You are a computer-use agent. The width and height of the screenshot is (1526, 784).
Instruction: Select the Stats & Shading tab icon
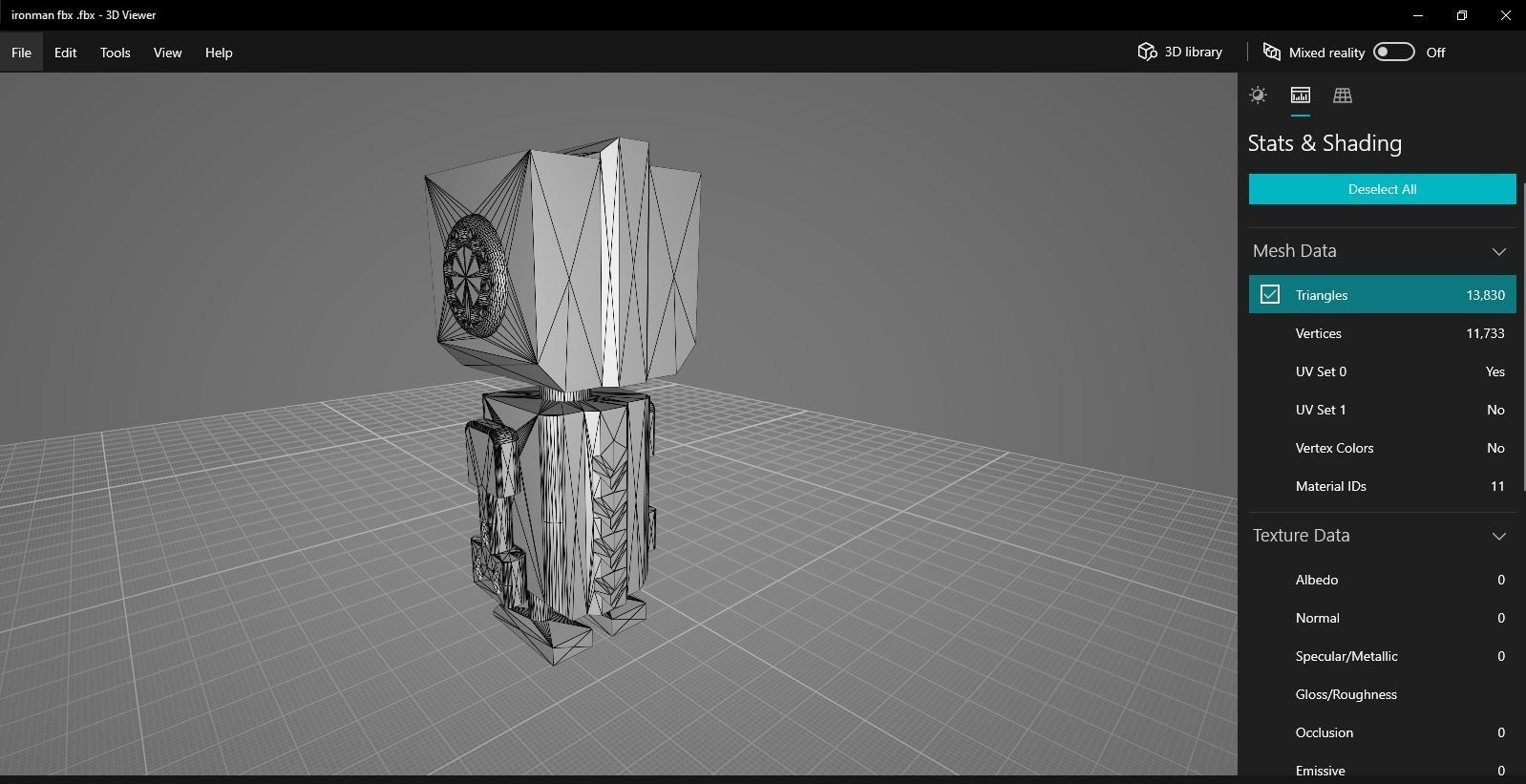[x=1300, y=95]
